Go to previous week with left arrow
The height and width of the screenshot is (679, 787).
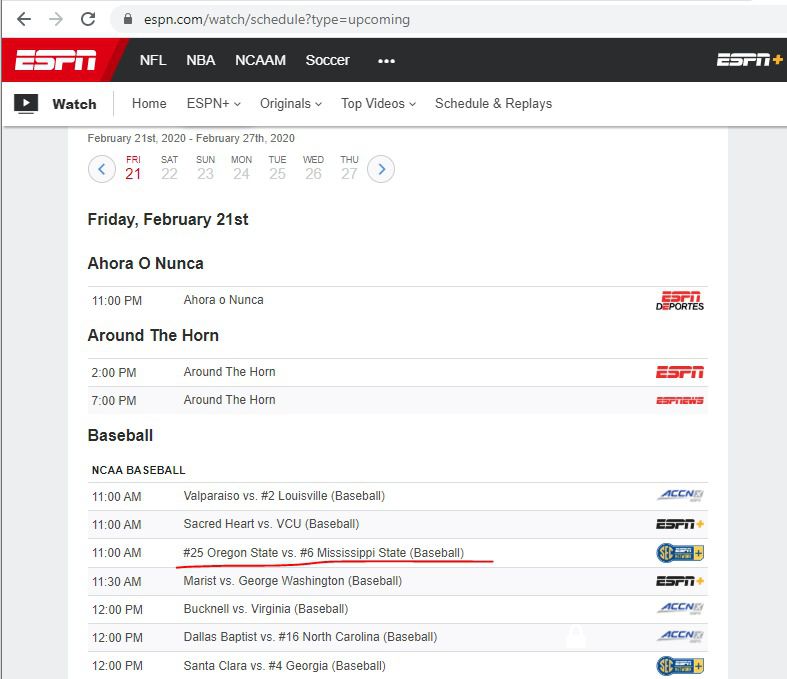pyautogui.click(x=102, y=169)
